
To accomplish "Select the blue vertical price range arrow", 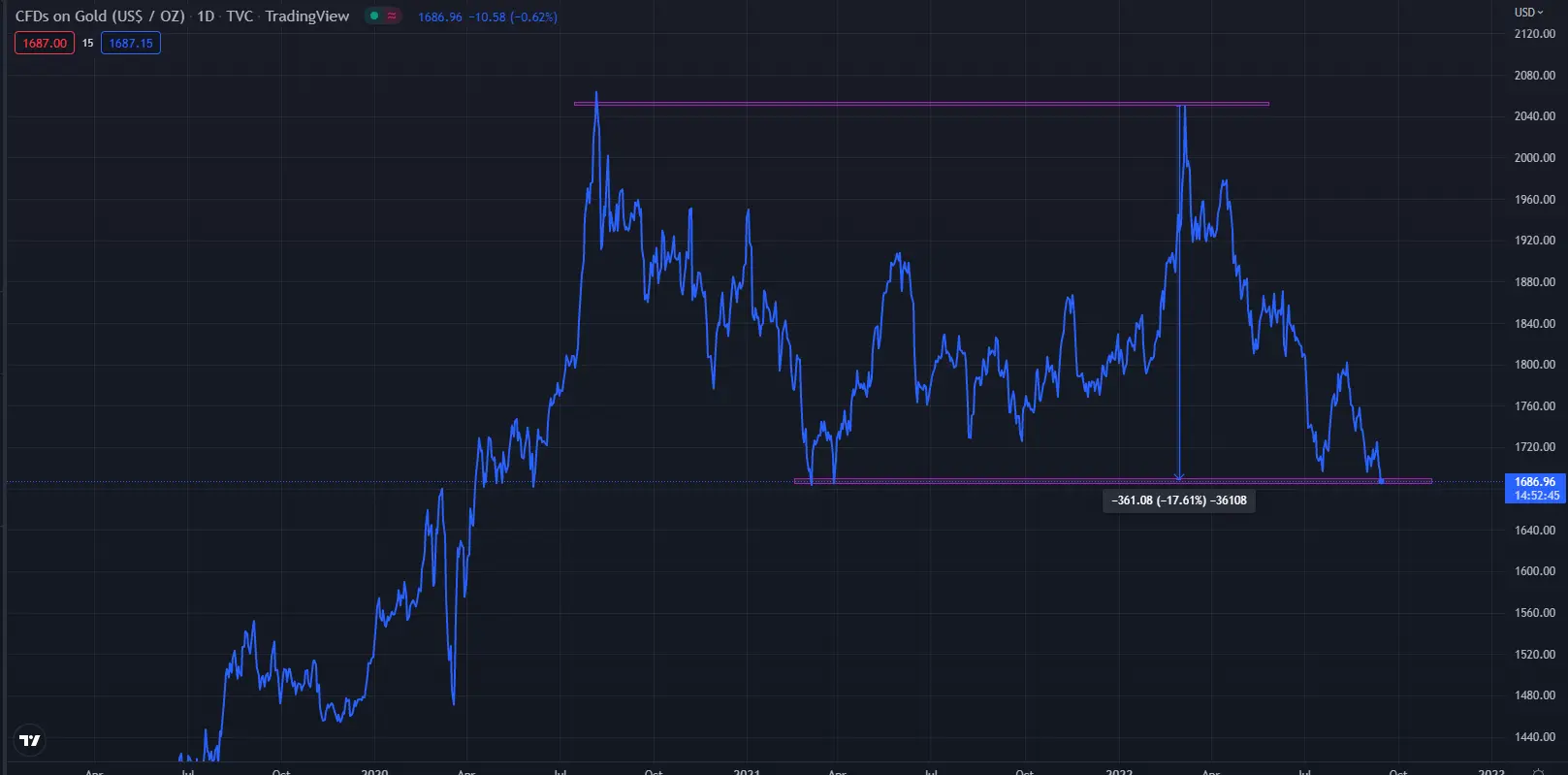I will 1180,293.
